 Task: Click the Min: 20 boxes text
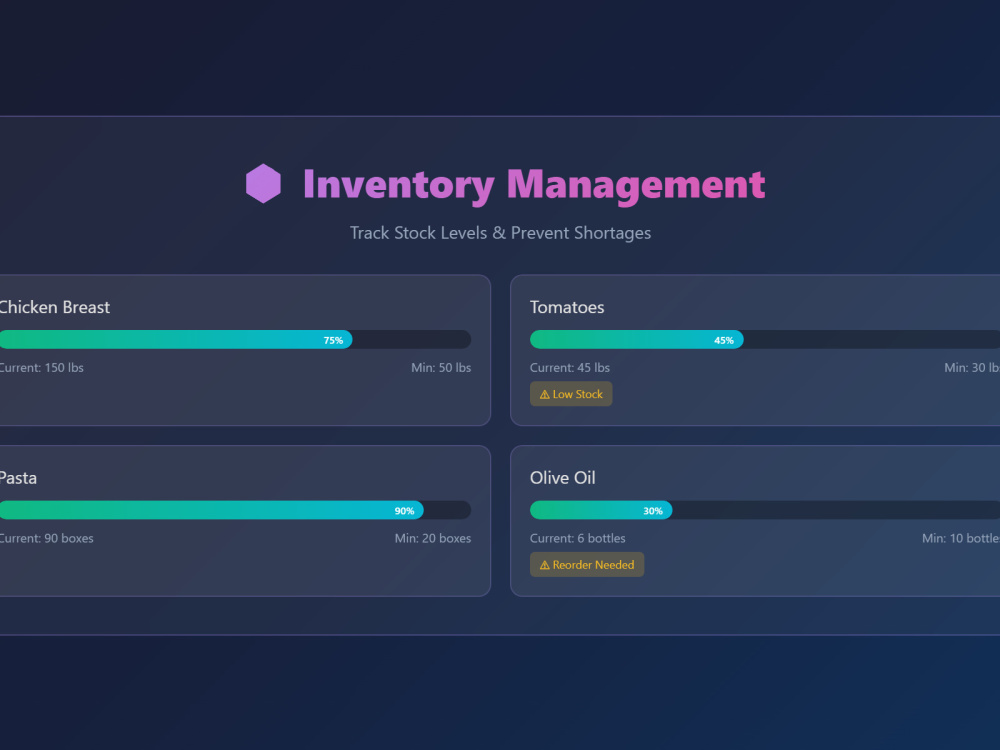tap(432, 538)
